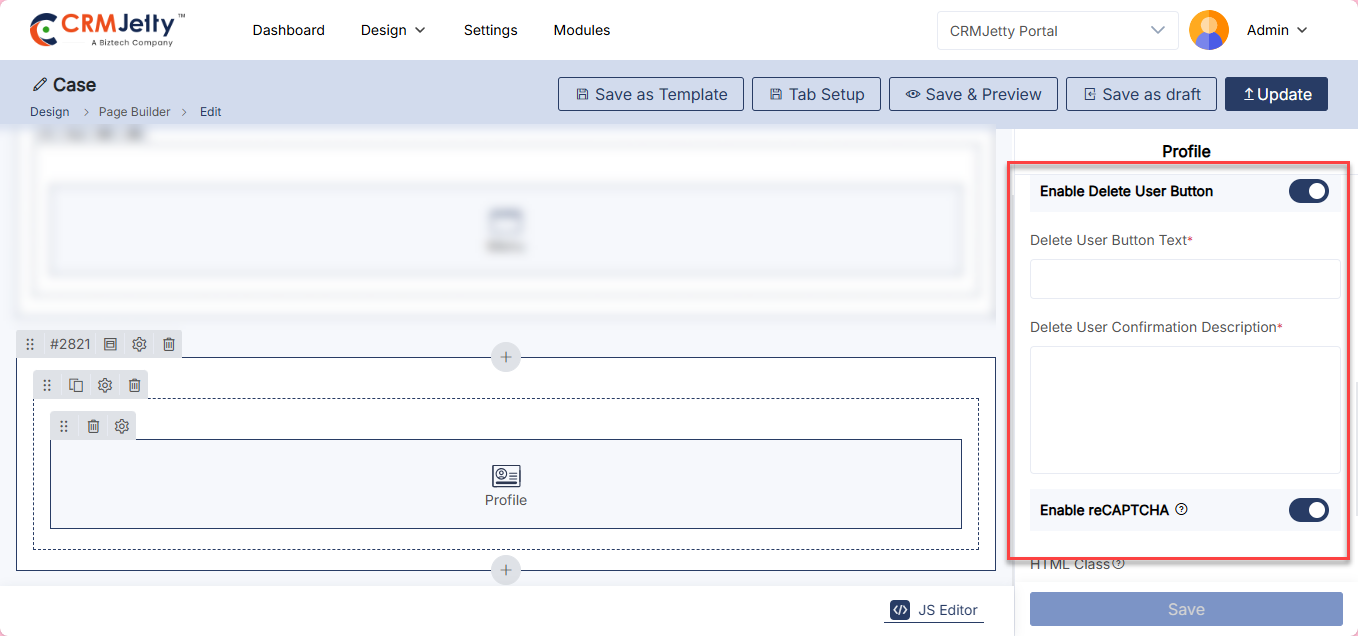Open the Modules menu item
This screenshot has width=1358, height=636.
coord(582,30)
